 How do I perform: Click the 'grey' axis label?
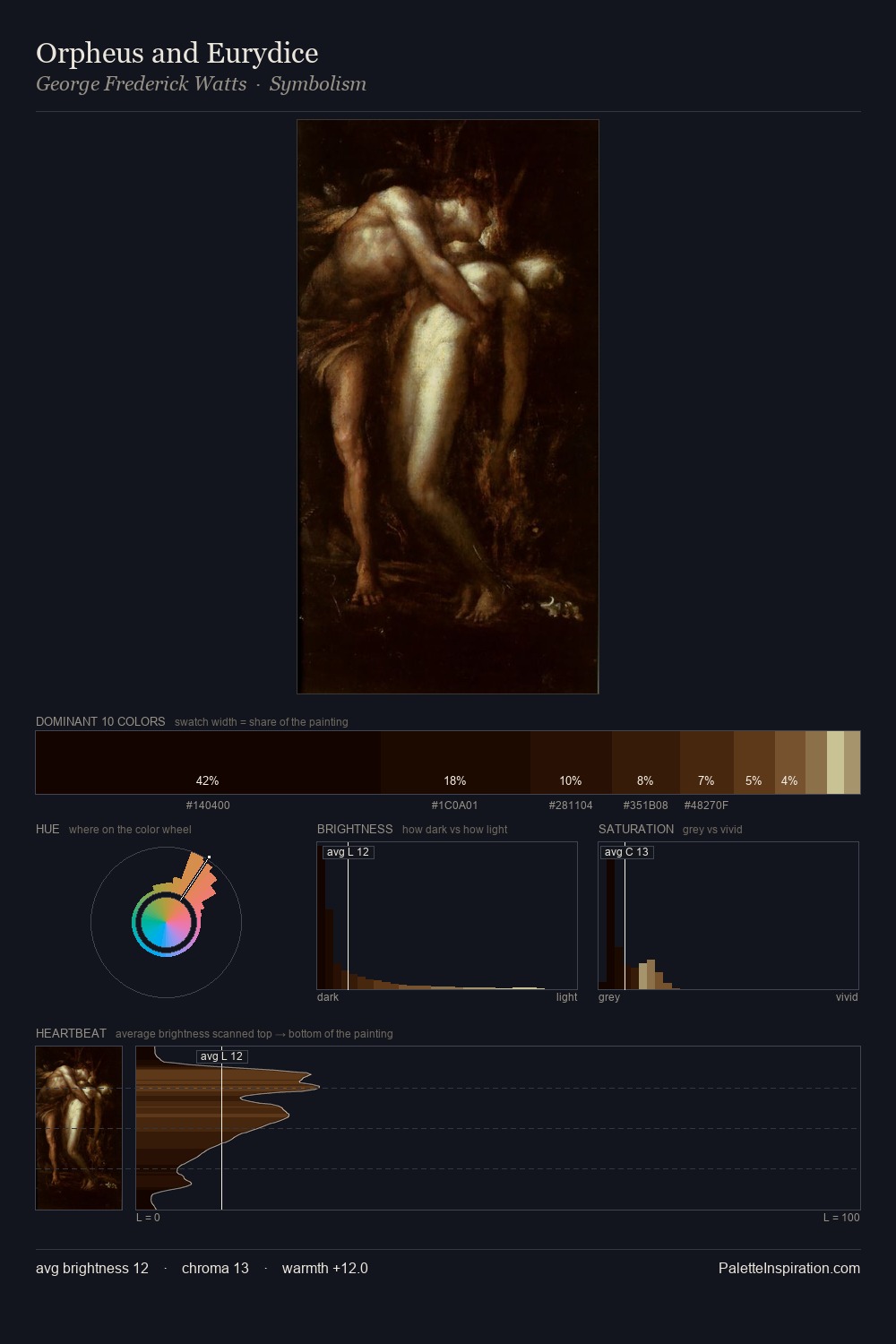pos(609,997)
